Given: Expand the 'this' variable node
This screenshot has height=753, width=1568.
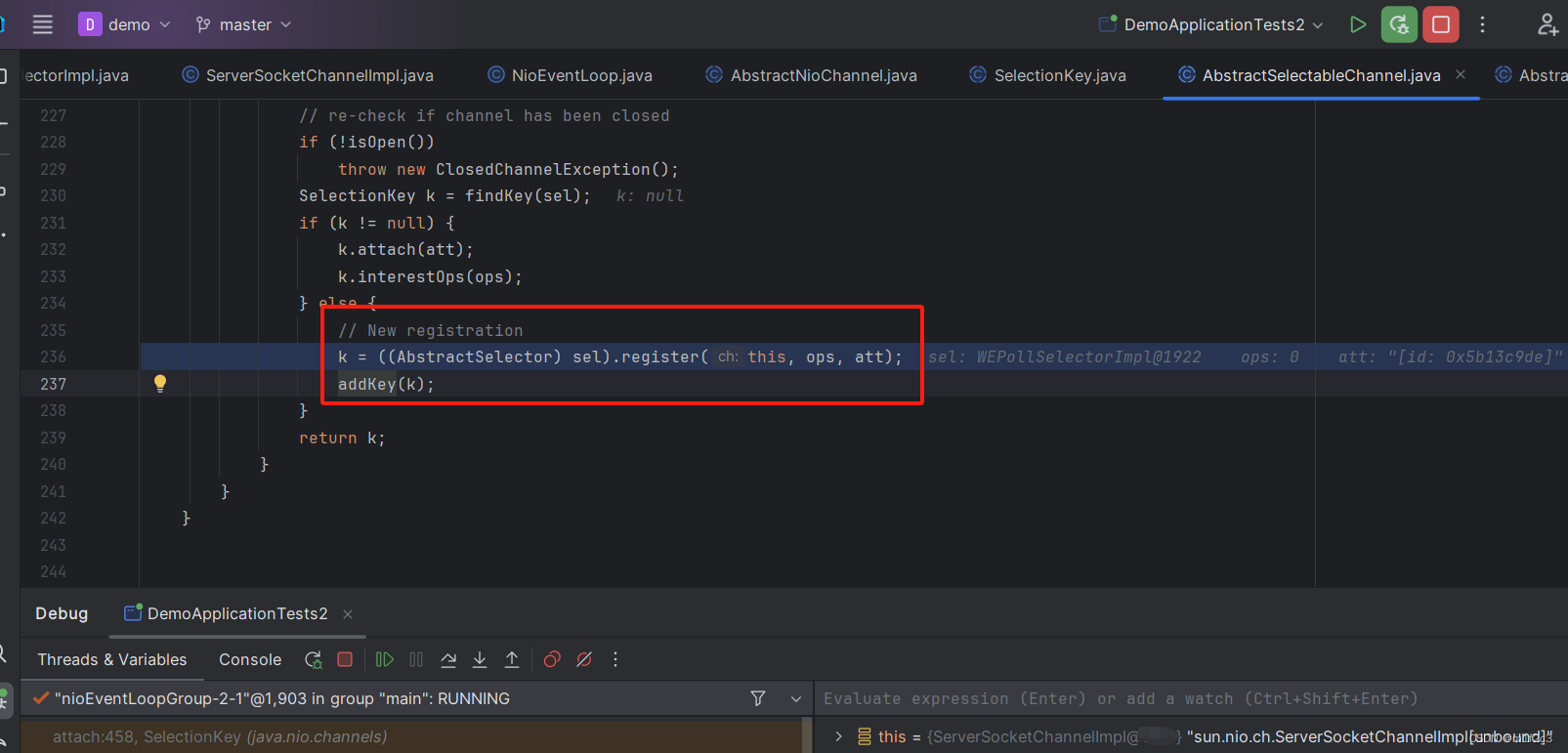Looking at the screenshot, I should coord(838,736).
